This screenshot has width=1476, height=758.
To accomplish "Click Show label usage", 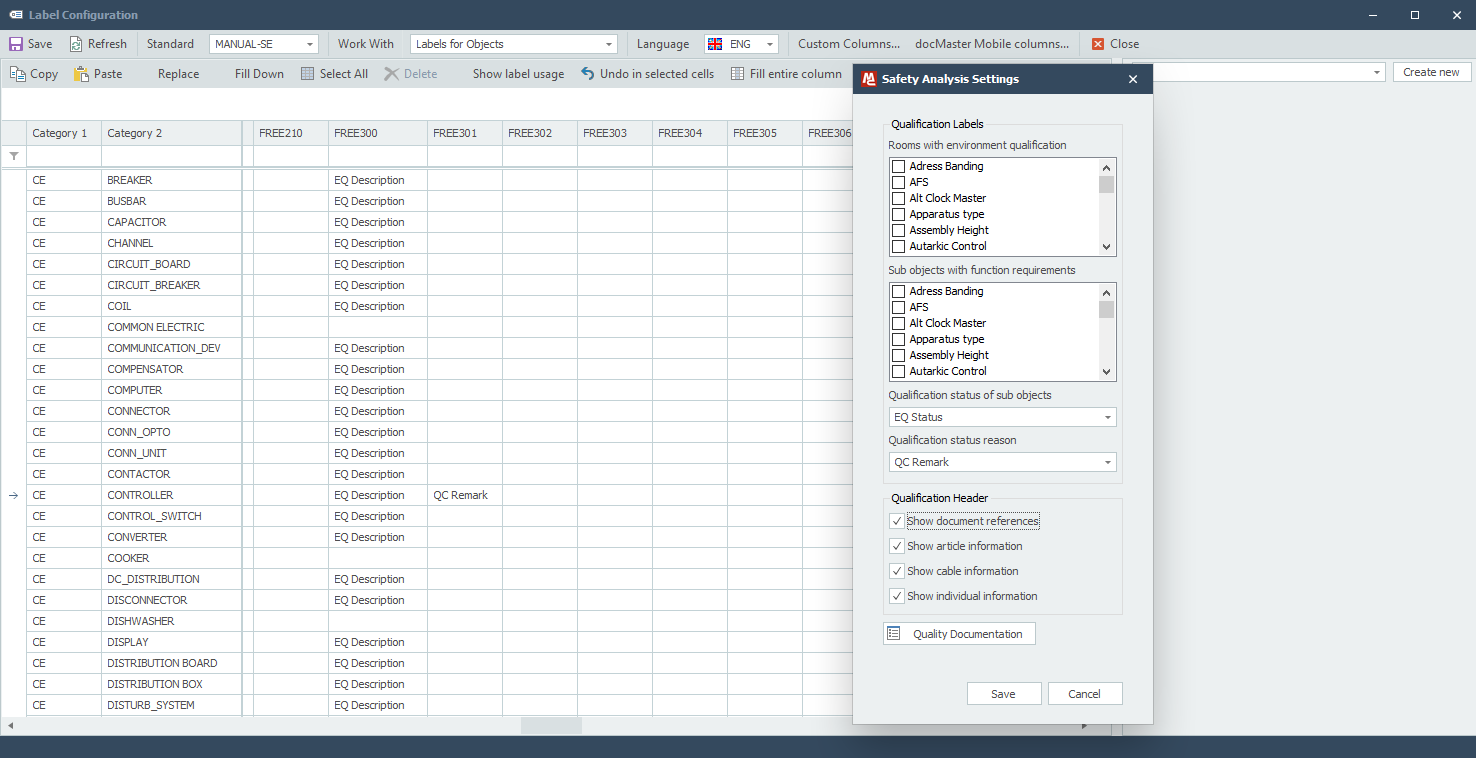I will coord(518,74).
